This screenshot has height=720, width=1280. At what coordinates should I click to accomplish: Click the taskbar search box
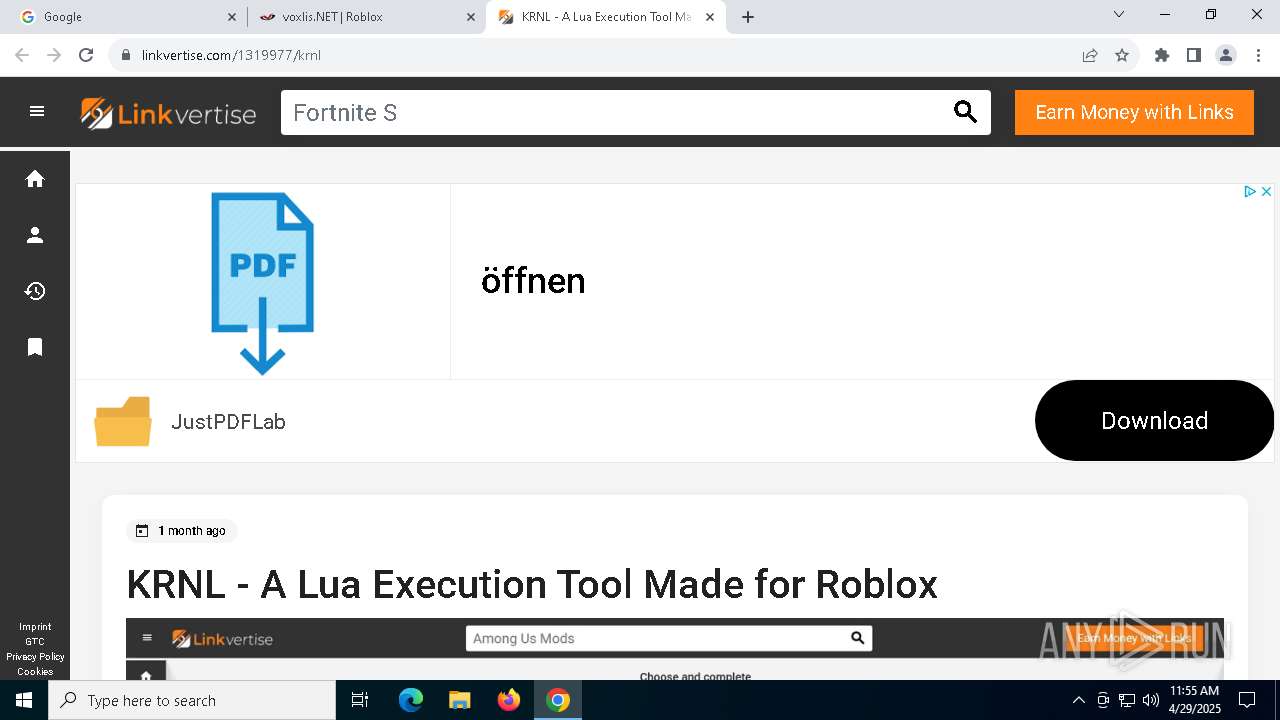pos(192,700)
